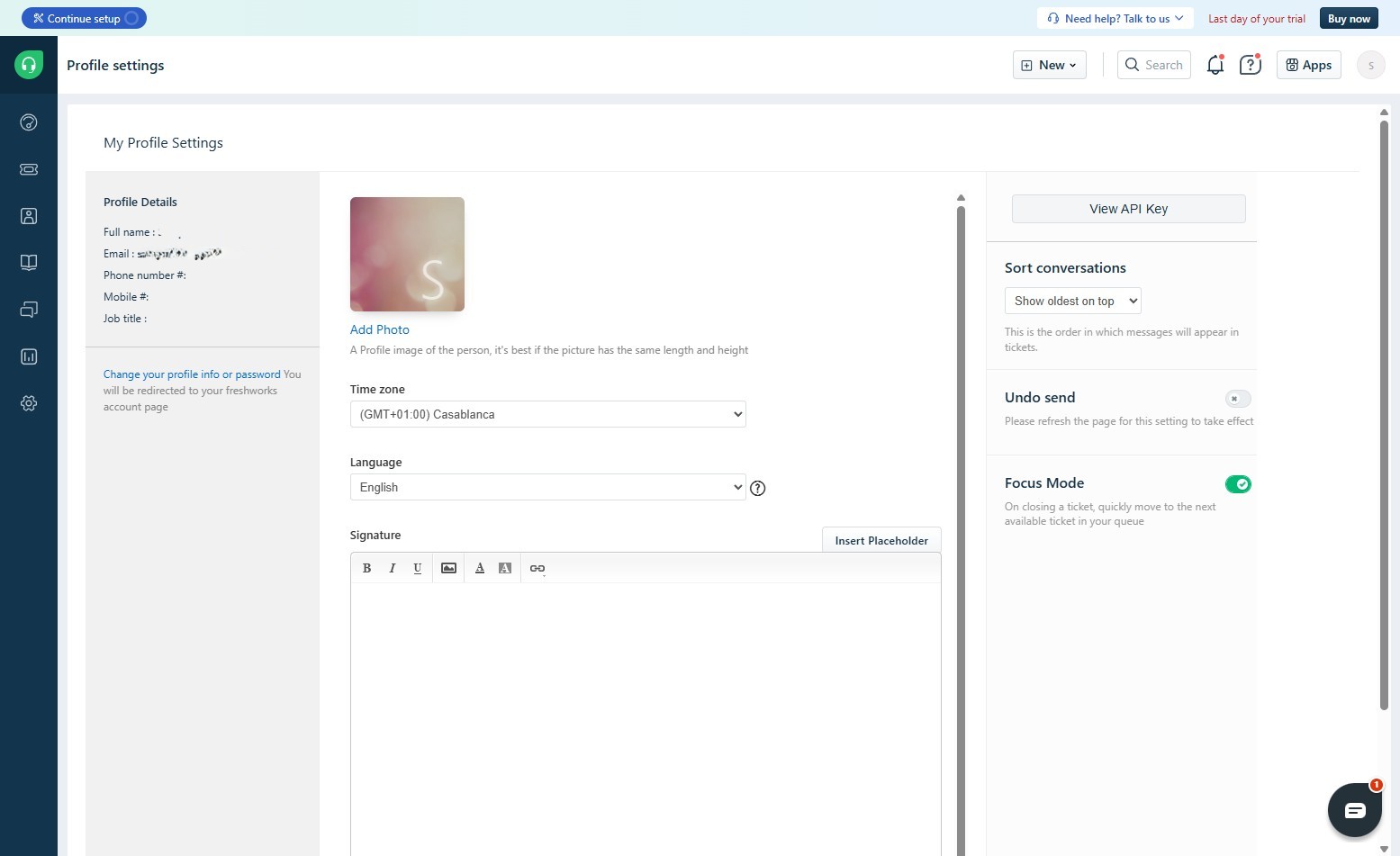Click the View API Key button

point(1128,209)
